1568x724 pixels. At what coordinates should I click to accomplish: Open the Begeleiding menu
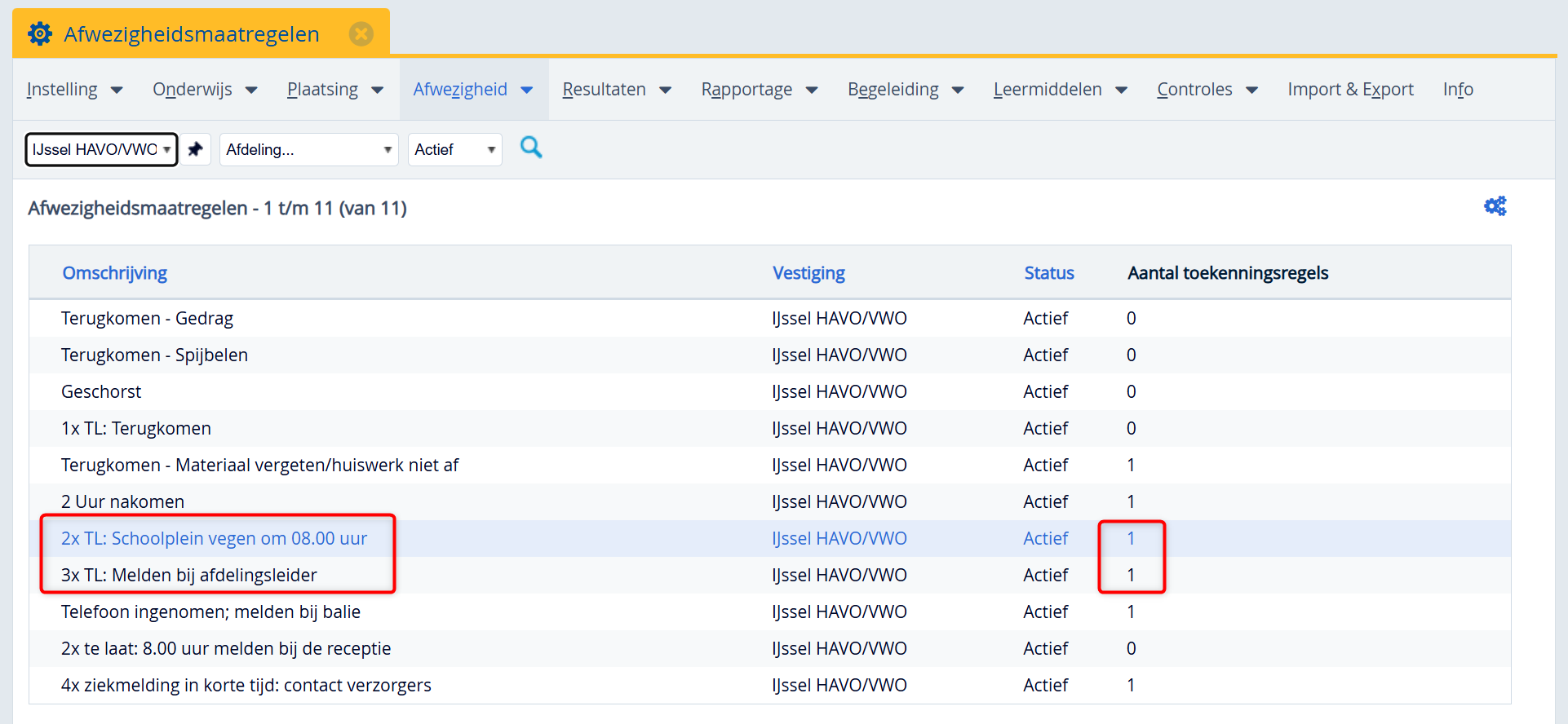[x=905, y=90]
